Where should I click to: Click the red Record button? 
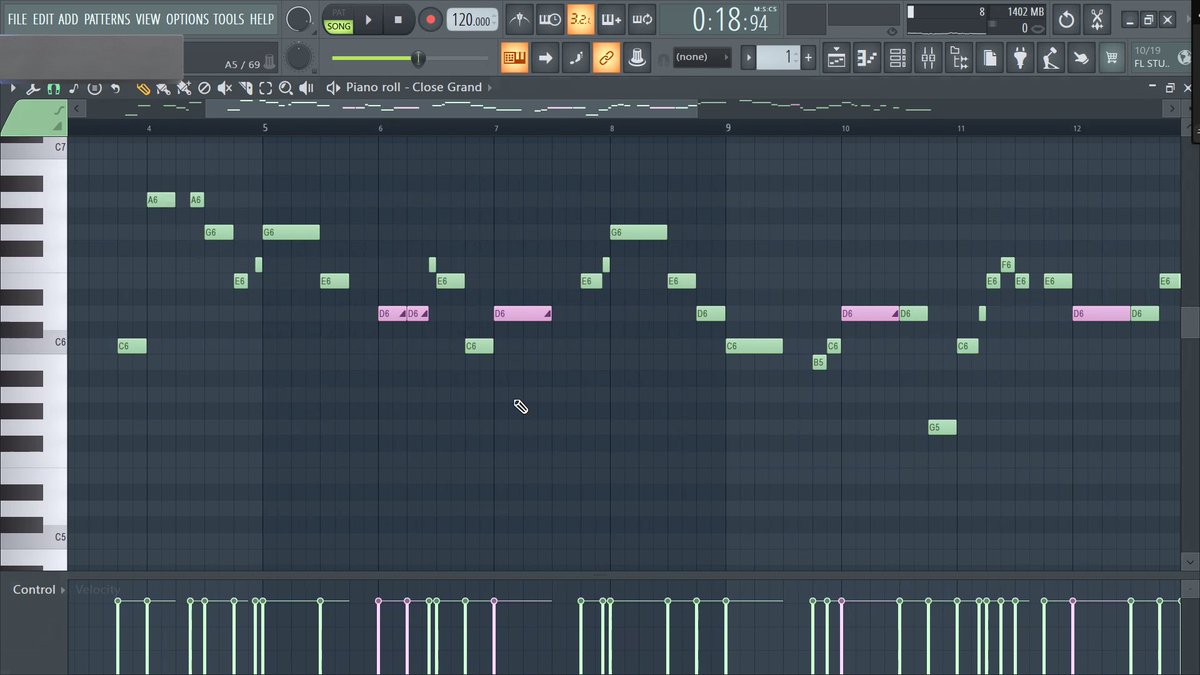[x=430, y=19]
